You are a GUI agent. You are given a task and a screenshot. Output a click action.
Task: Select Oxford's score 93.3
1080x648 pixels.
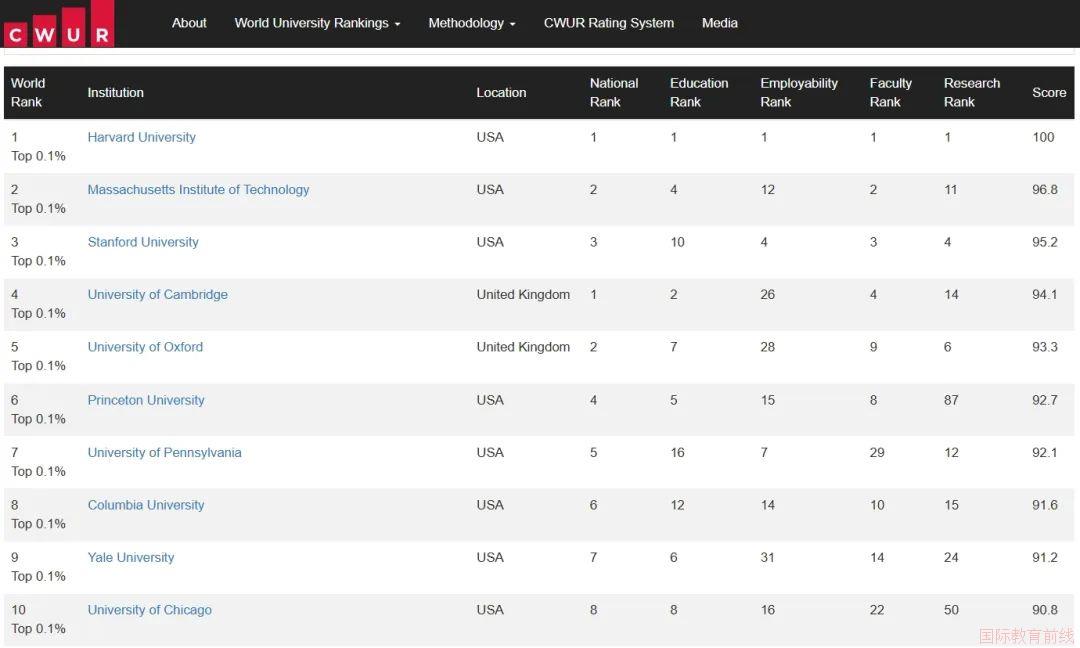point(1044,346)
